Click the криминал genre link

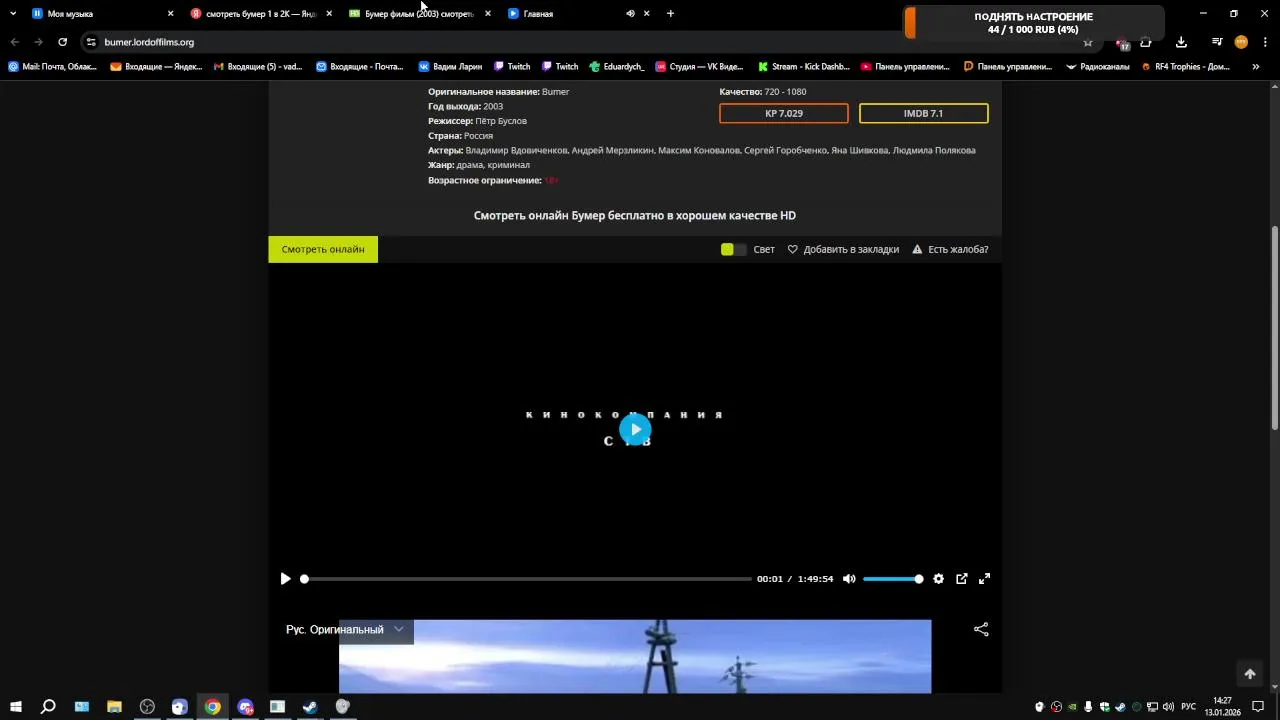(509, 165)
